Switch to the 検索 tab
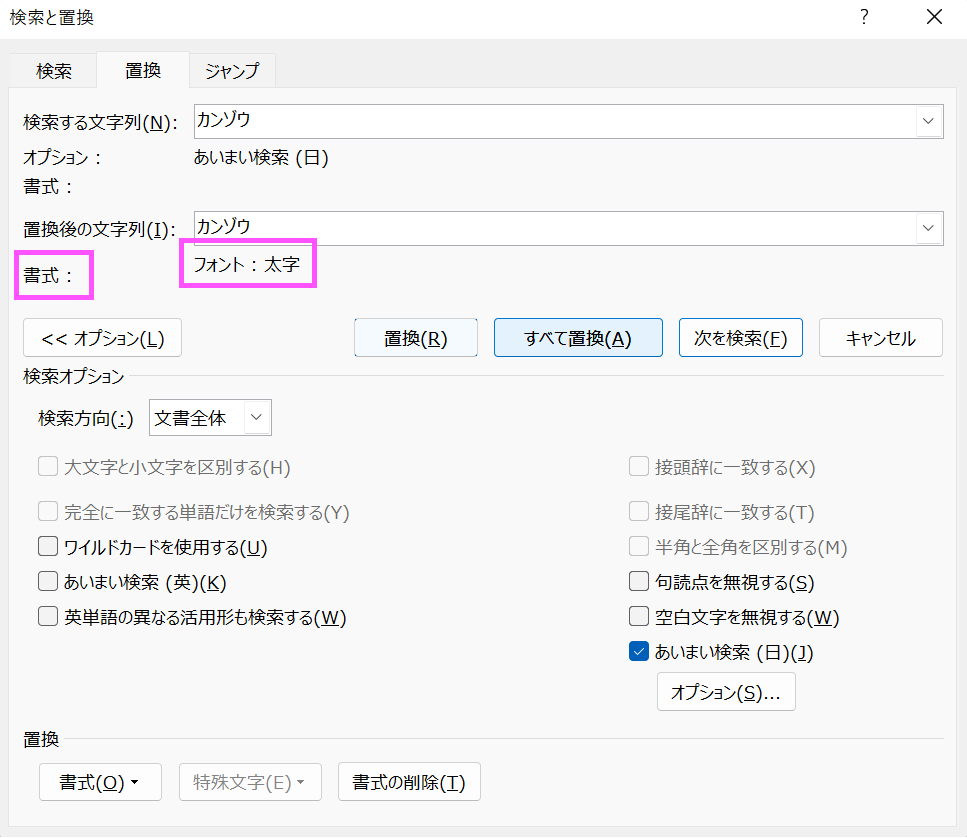 pos(54,71)
